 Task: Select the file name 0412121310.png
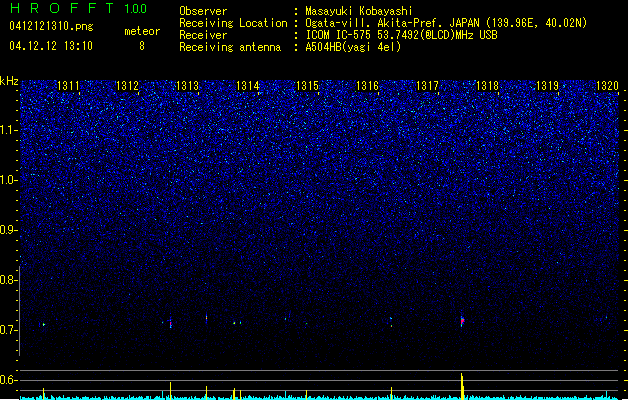click(x=51, y=26)
